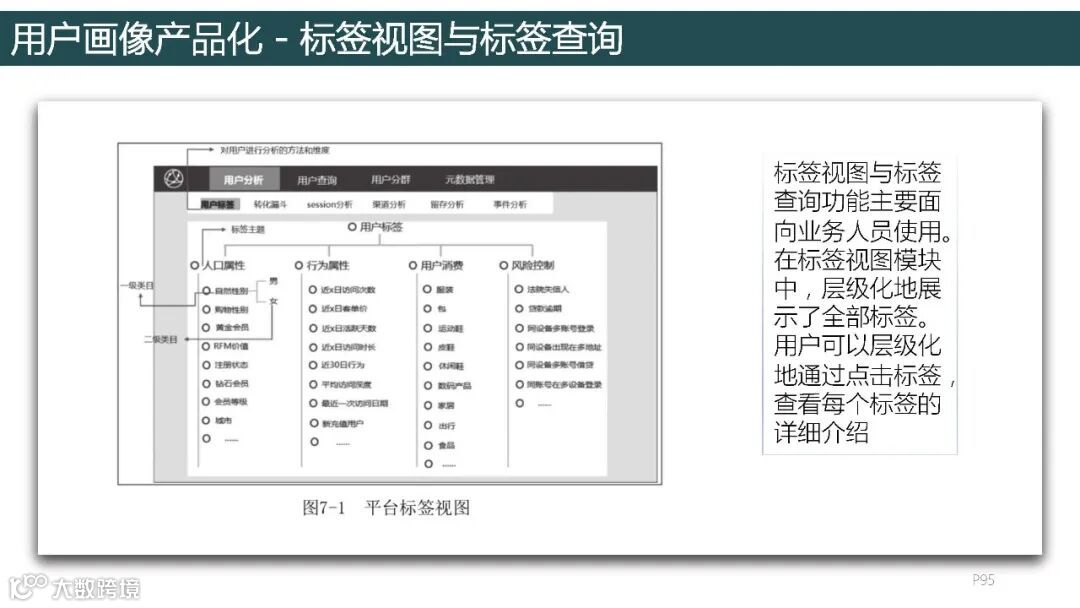
Task: Select the 会员等级 label
Action: [225, 401]
